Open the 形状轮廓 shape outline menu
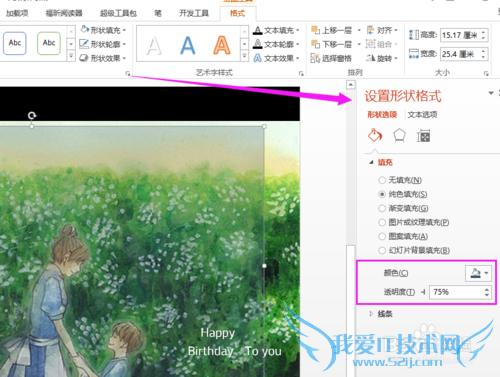 [x=103, y=44]
